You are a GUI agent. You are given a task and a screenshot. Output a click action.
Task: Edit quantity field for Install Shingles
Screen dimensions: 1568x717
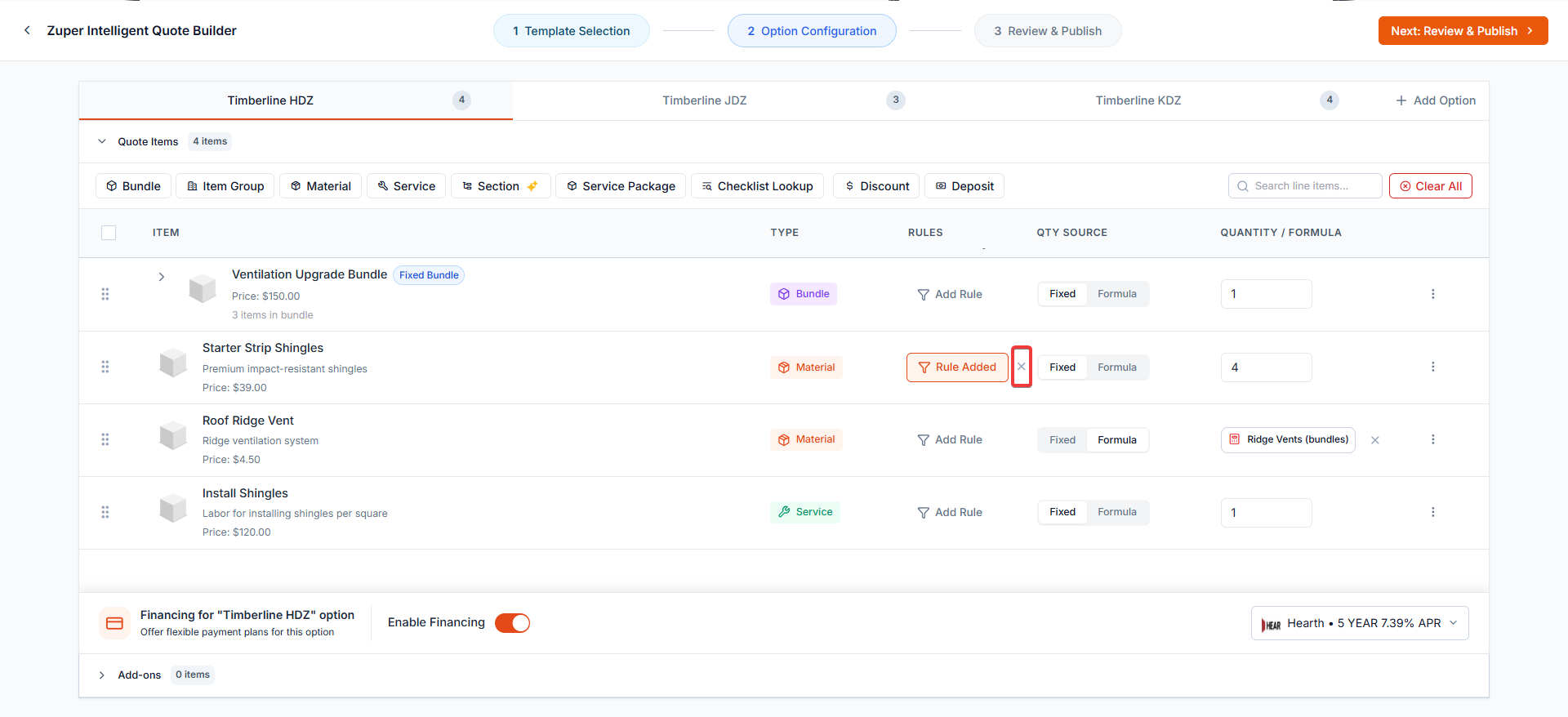(x=1267, y=513)
